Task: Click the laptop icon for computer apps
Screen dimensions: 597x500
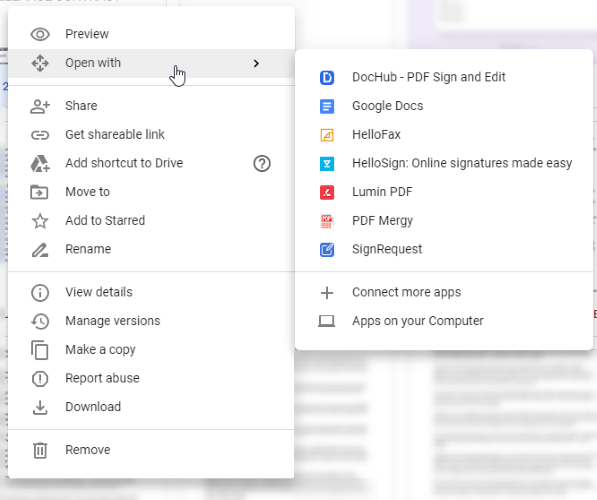Action: tap(327, 321)
